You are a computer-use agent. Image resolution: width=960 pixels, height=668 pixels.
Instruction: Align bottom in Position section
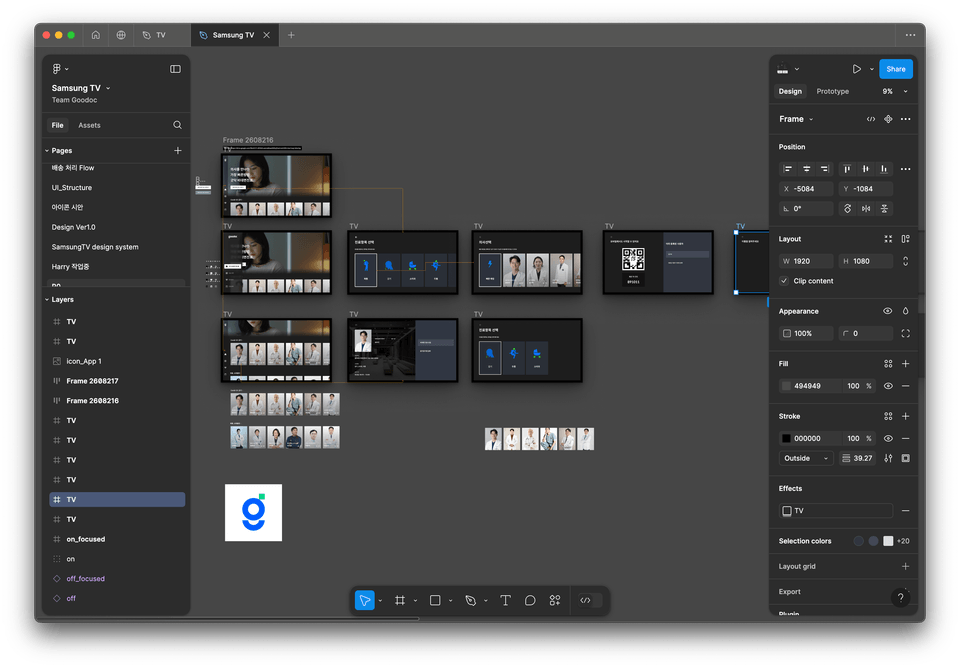coord(883,168)
